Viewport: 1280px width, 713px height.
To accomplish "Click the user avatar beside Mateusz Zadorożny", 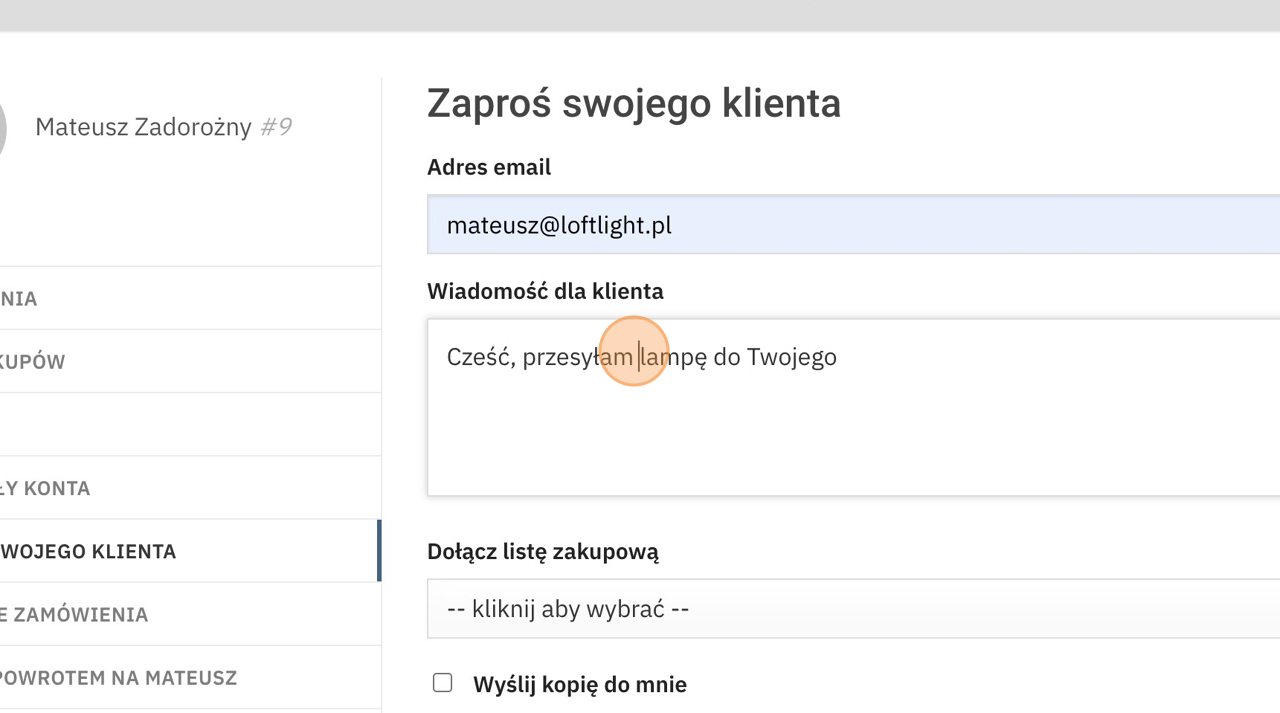I will pyautogui.click(x=3, y=128).
